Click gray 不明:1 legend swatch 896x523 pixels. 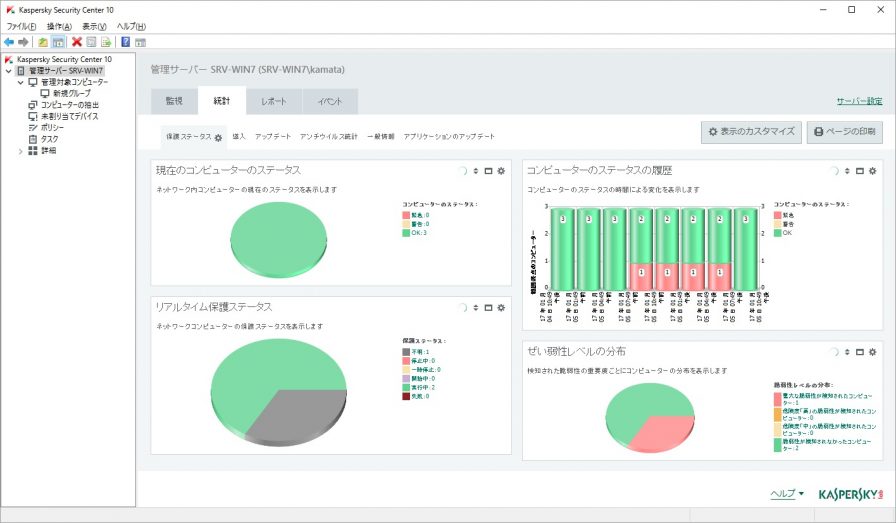tap(406, 352)
